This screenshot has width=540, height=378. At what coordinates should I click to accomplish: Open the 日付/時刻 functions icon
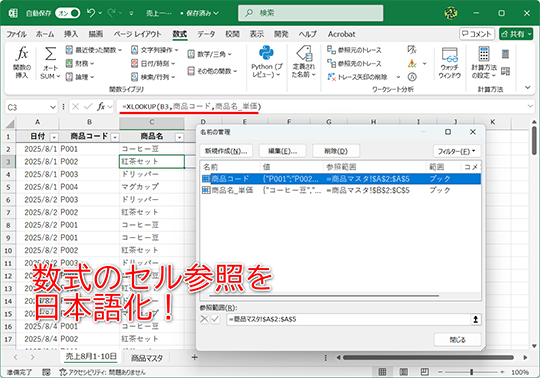(x=135, y=63)
